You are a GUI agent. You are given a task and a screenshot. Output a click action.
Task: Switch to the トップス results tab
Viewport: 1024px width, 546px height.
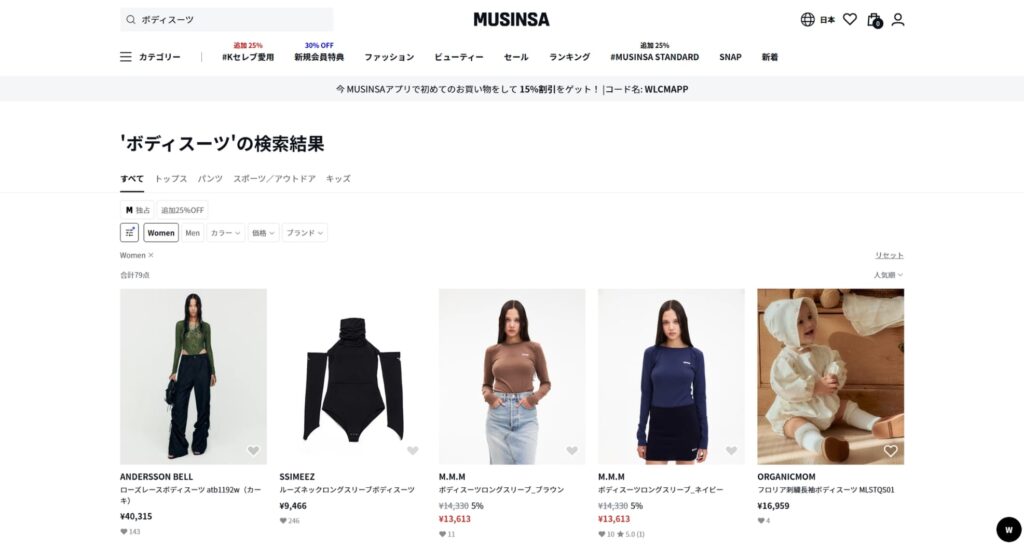tap(170, 178)
